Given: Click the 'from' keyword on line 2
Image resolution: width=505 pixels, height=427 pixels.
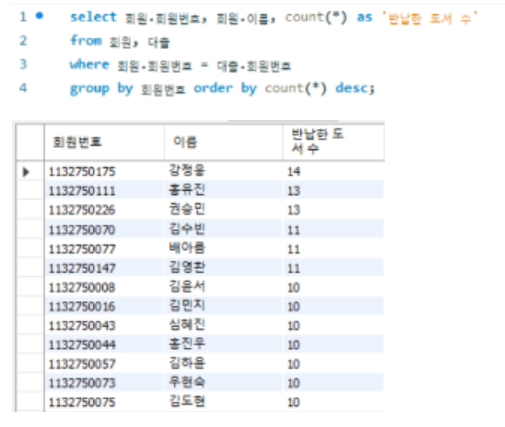Looking at the screenshot, I should click(86, 40).
